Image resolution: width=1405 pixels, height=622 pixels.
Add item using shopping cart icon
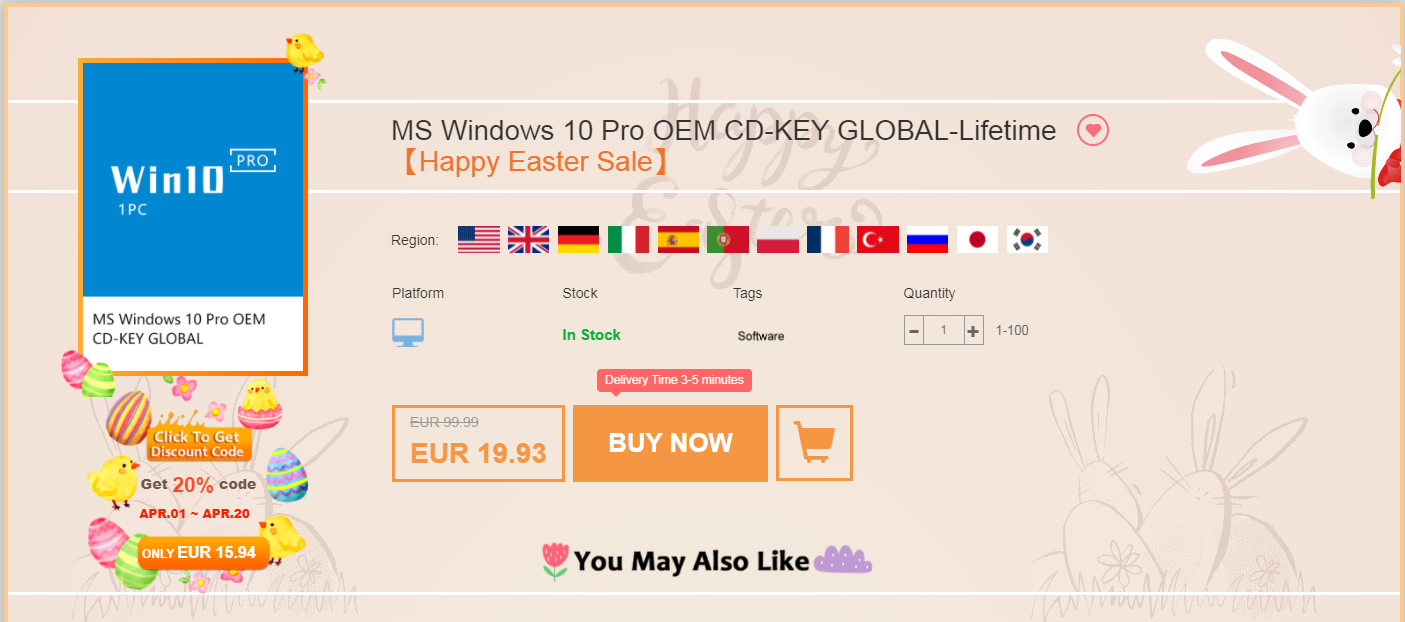point(814,443)
